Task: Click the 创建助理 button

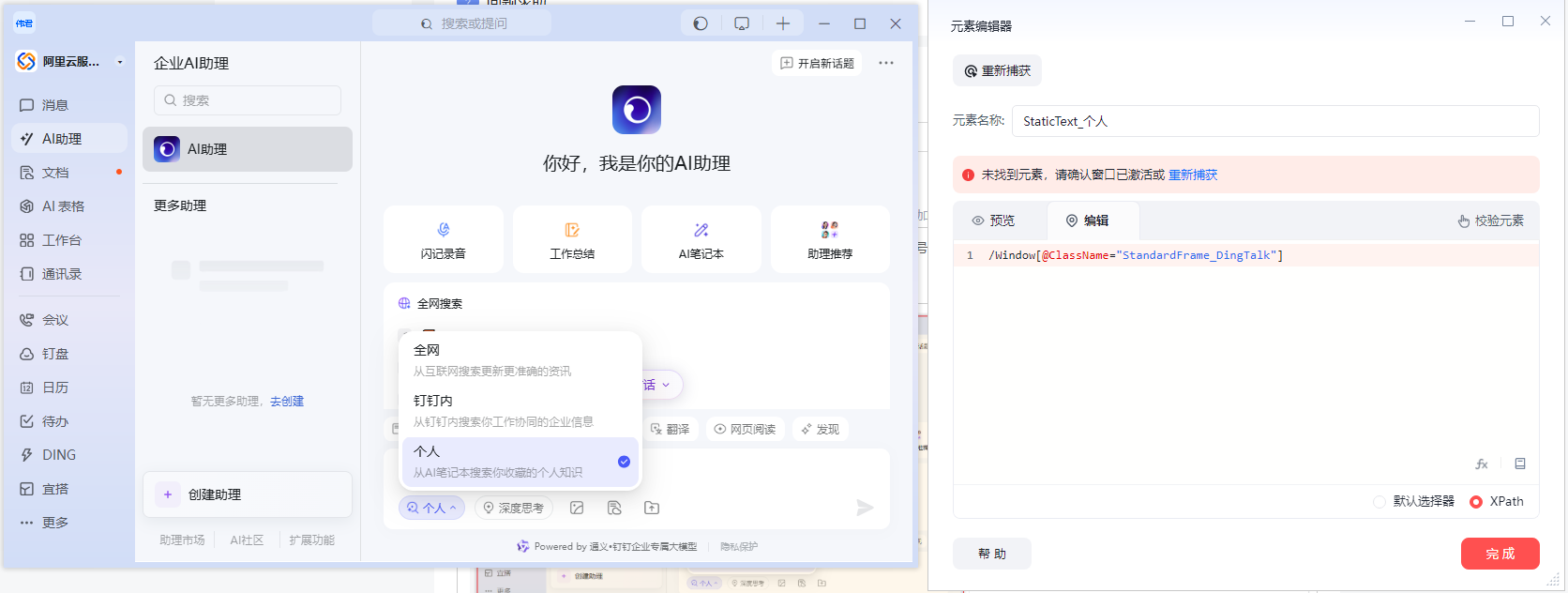Action: [x=248, y=494]
